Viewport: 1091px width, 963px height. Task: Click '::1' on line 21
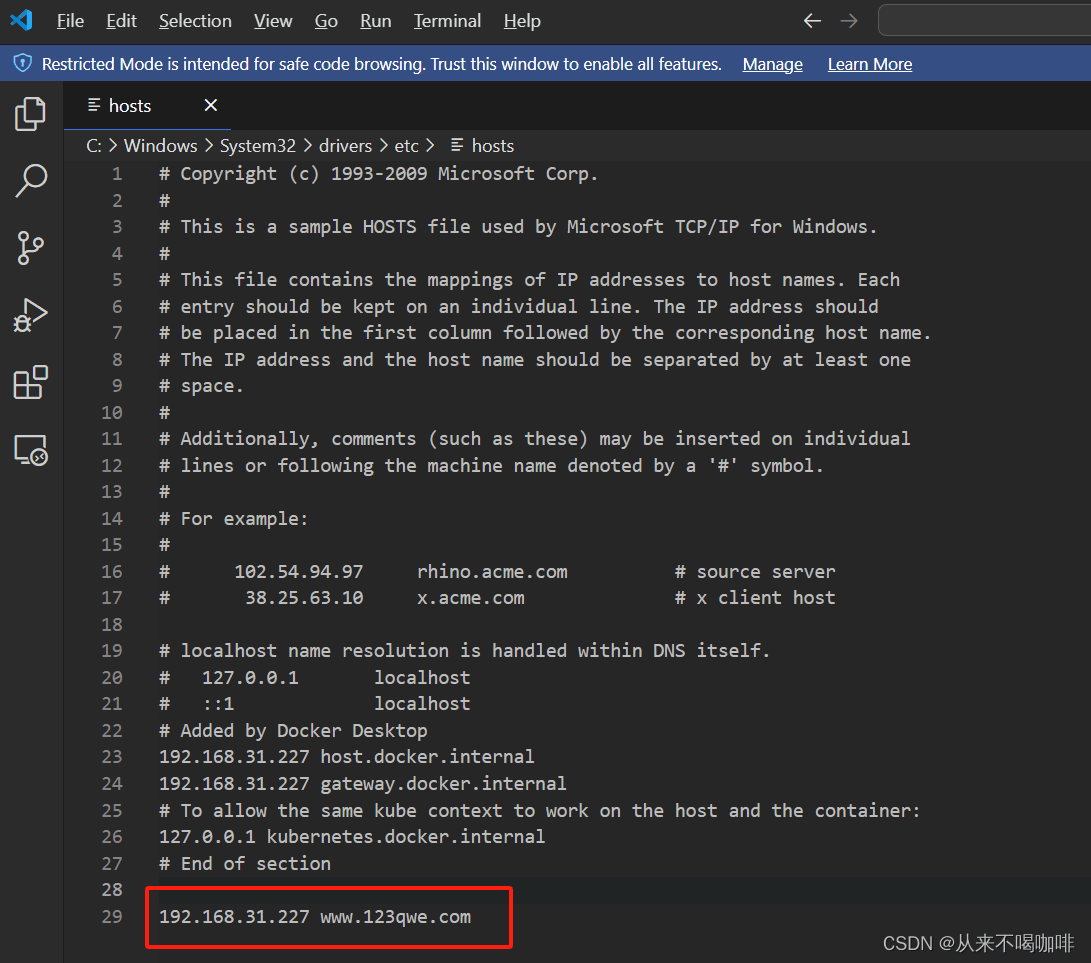click(218, 703)
